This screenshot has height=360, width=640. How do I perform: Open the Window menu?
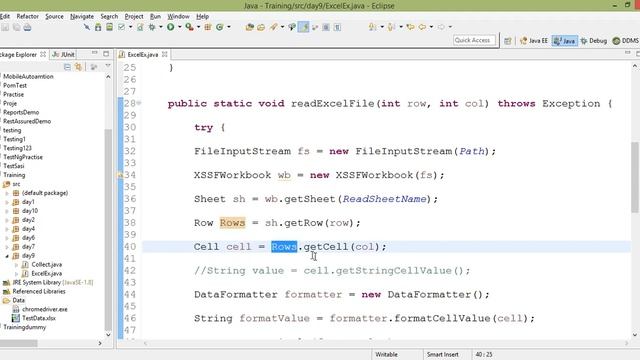pyautogui.click(x=178, y=16)
